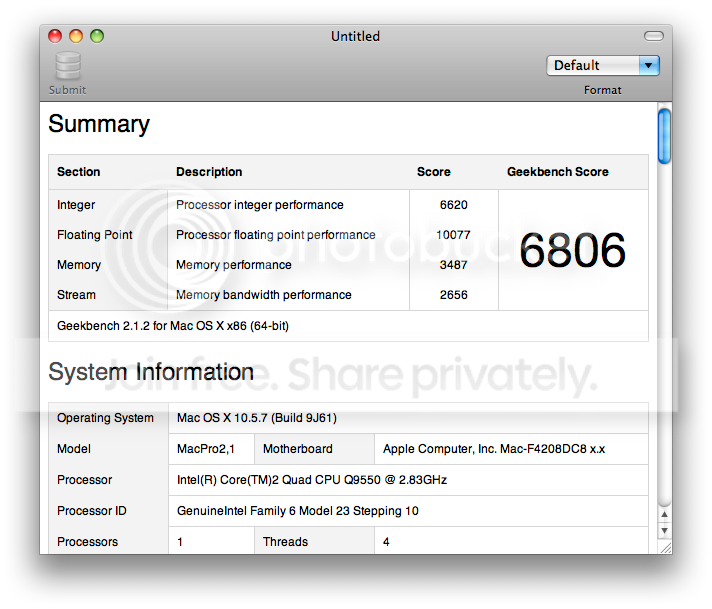Click the Score column header
Screen dimensions: 712x609
pos(434,172)
